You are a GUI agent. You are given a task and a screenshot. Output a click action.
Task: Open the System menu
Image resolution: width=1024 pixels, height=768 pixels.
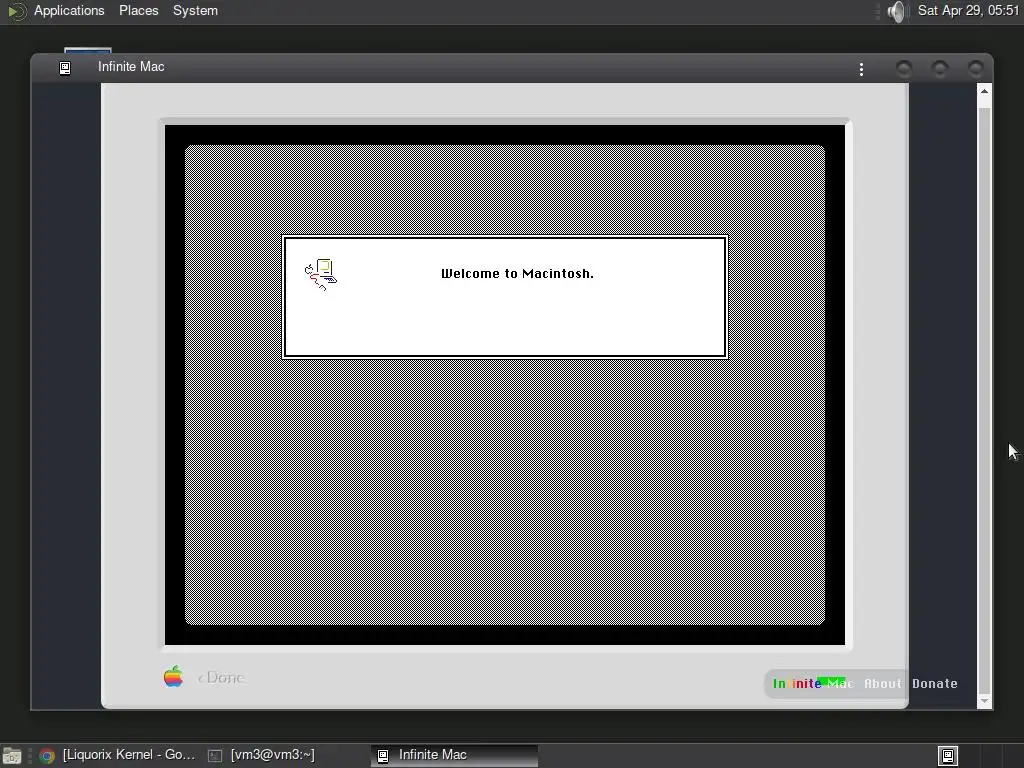coord(195,10)
